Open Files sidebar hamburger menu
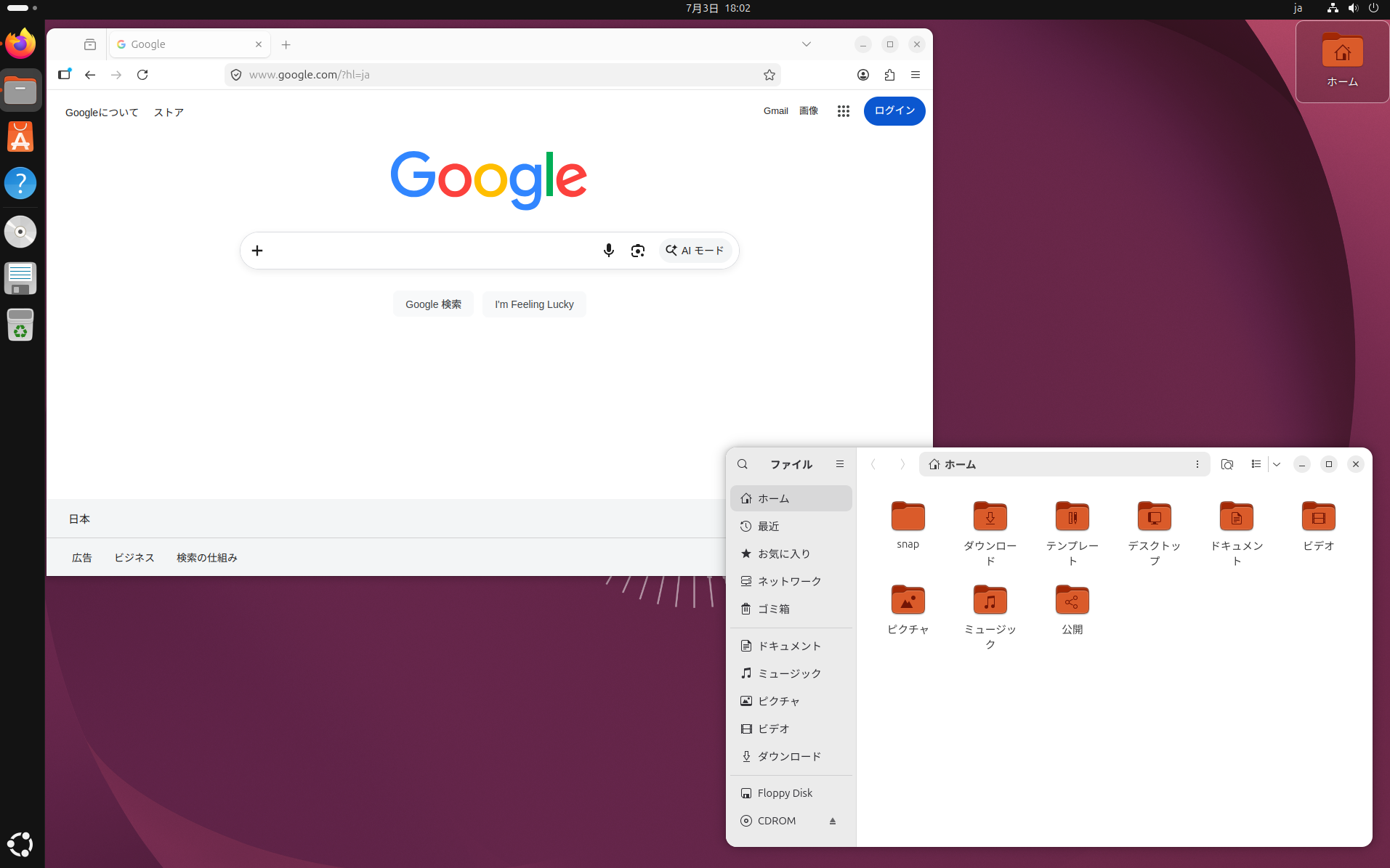Screen dimensions: 1390x868 point(840,464)
